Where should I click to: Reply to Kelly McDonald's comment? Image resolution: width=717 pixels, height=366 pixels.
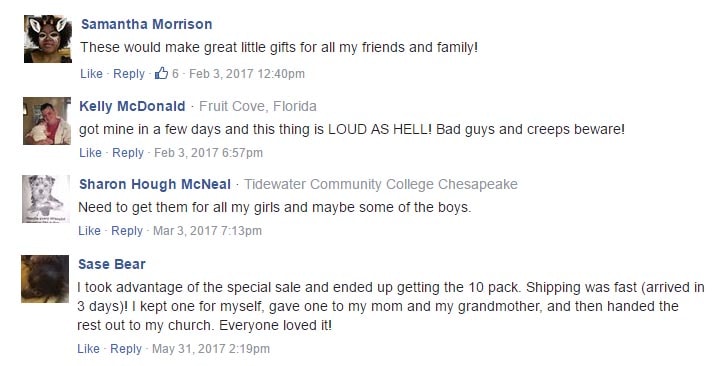pos(128,153)
